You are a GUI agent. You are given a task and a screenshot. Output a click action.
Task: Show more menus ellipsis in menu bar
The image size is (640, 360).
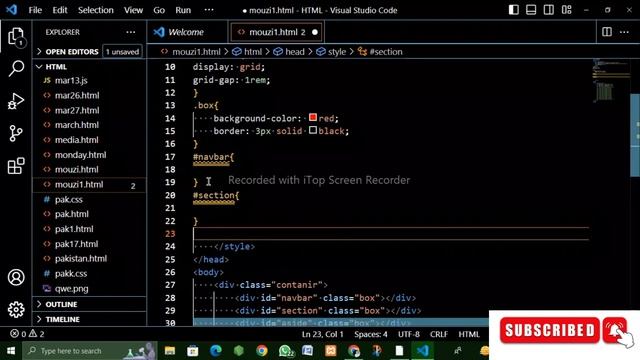pos(209,10)
